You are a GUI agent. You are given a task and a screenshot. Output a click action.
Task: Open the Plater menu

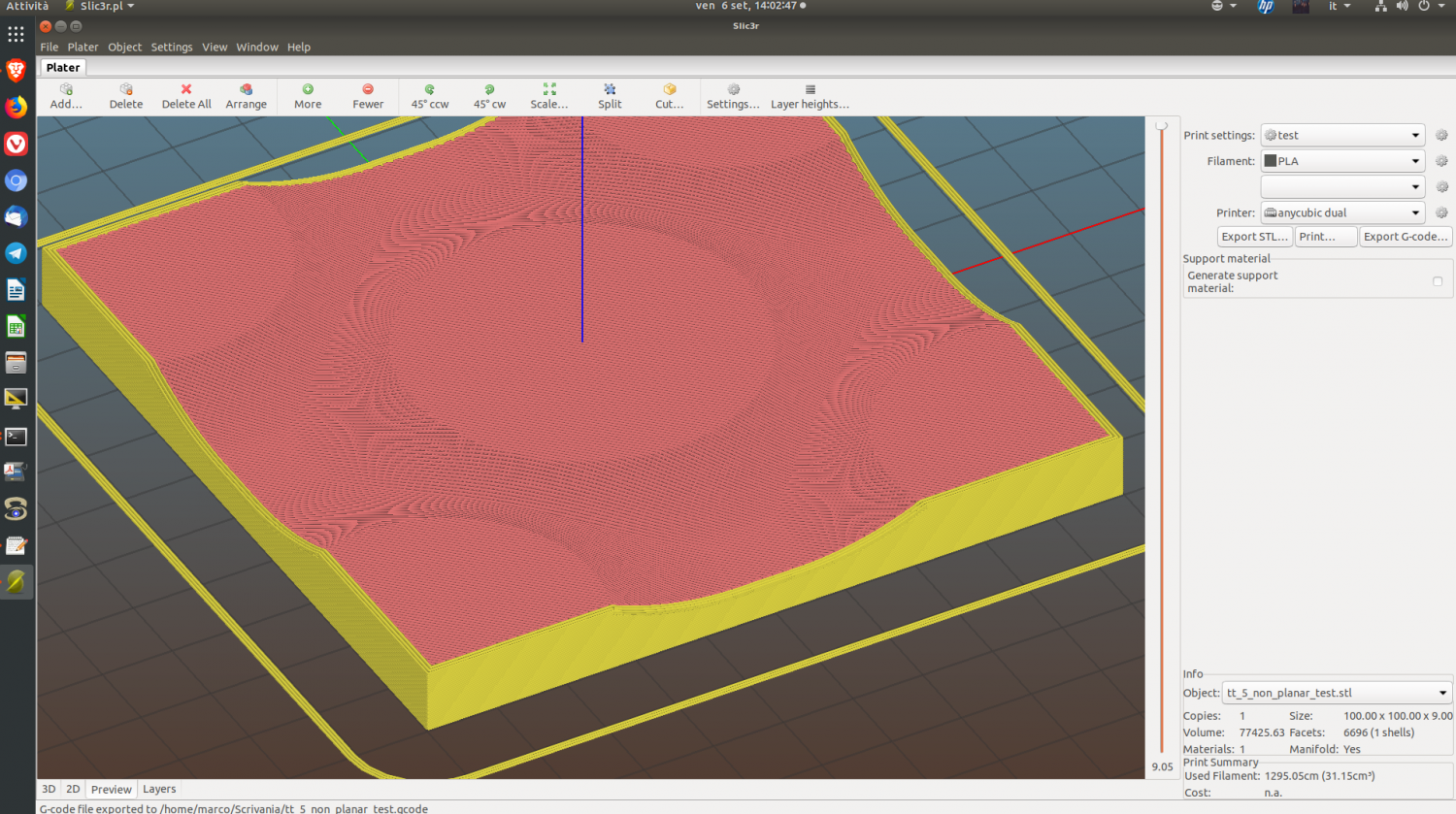pyautogui.click(x=83, y=47)
